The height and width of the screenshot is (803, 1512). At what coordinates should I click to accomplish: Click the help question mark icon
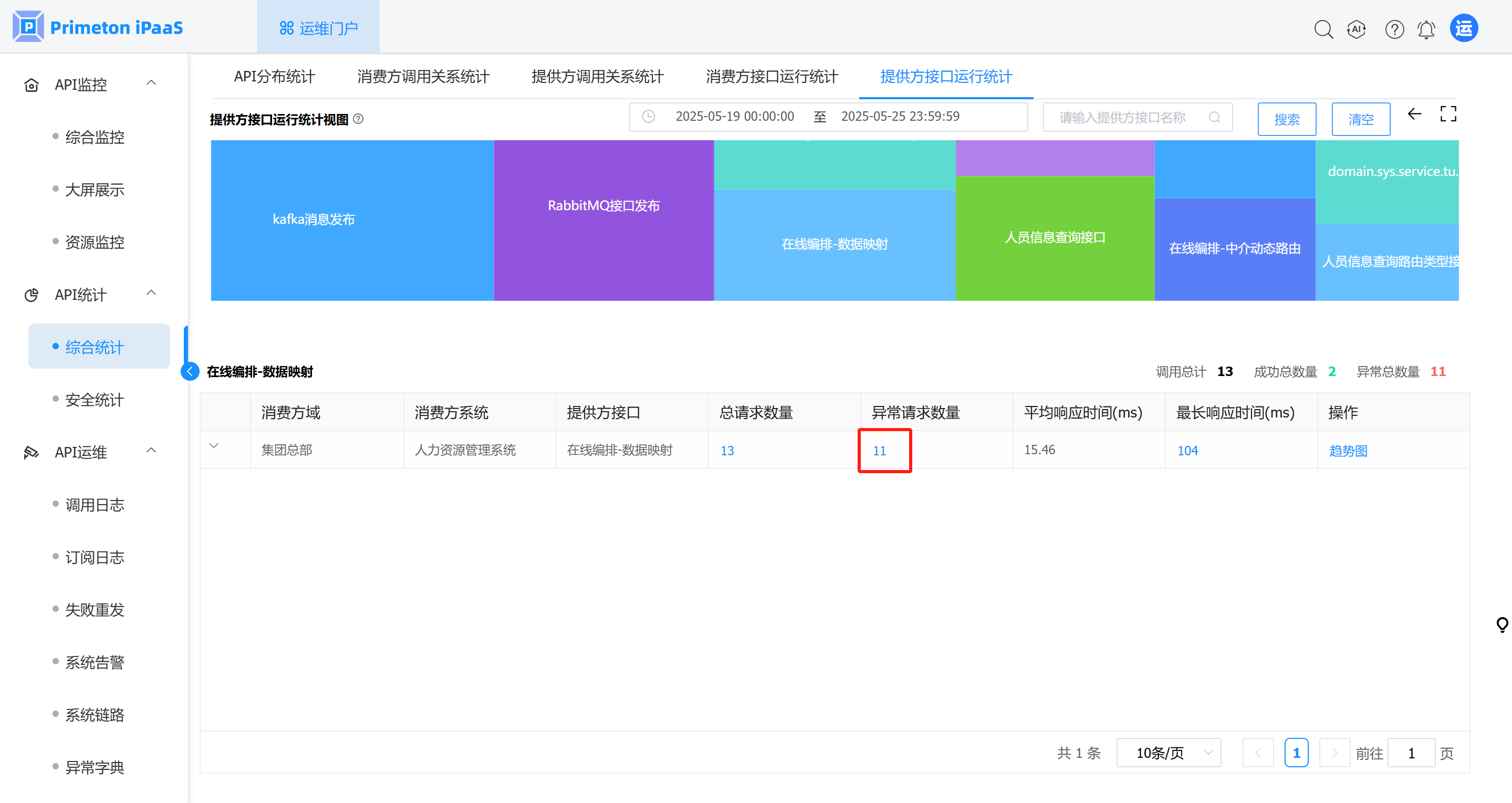[1394, 29]
